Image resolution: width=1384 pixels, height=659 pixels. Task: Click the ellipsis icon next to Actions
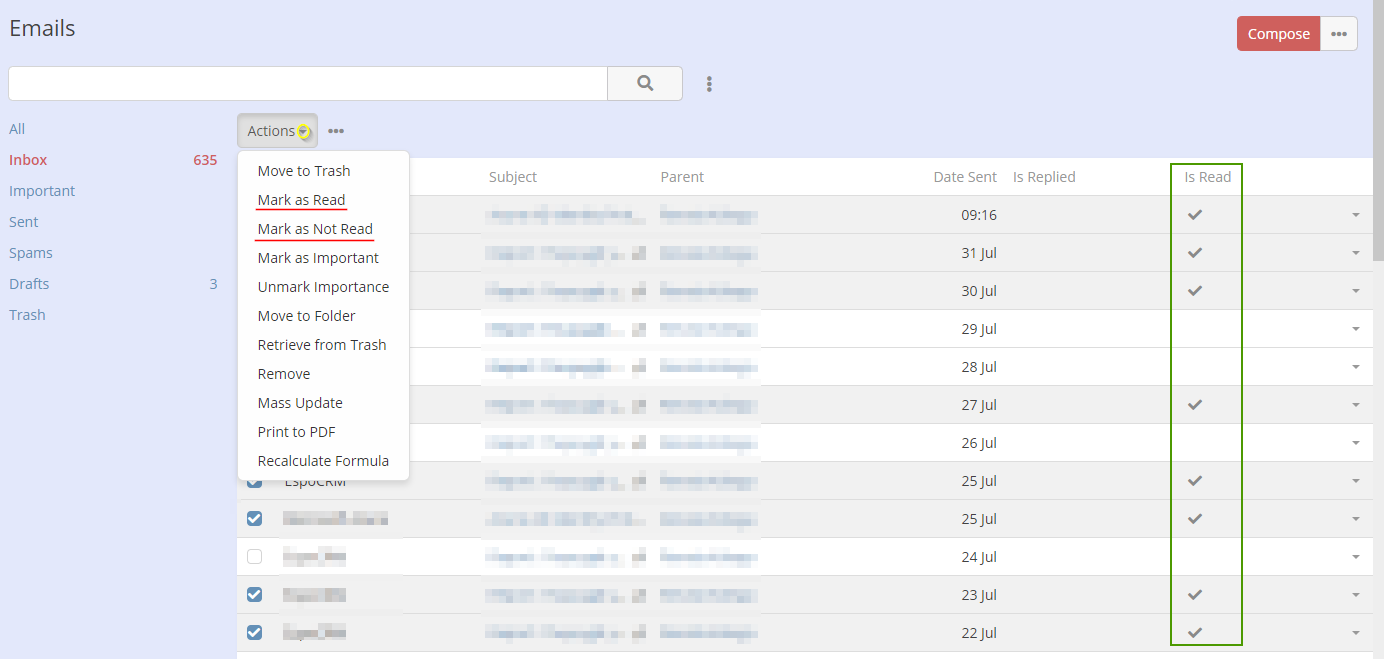[x=336, y=131]
